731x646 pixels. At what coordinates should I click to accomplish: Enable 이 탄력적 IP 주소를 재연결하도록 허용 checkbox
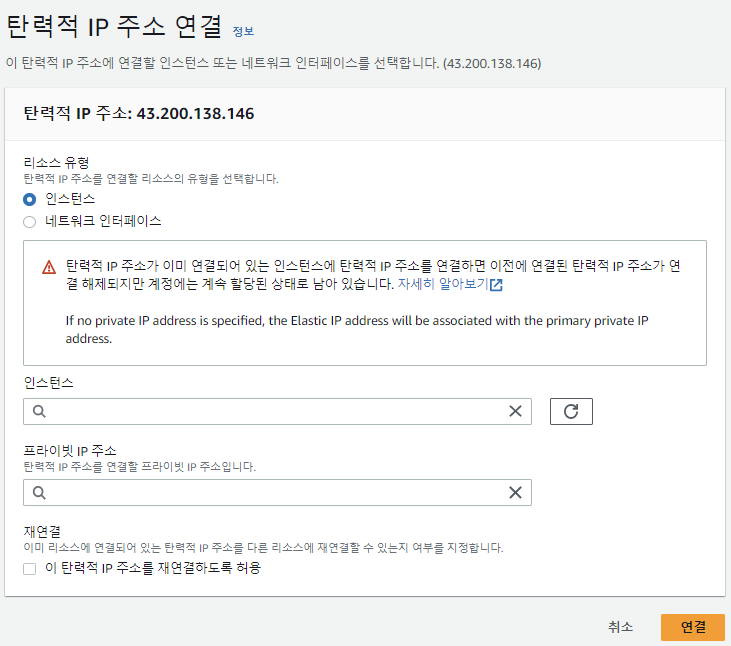[x=29, y=569]
